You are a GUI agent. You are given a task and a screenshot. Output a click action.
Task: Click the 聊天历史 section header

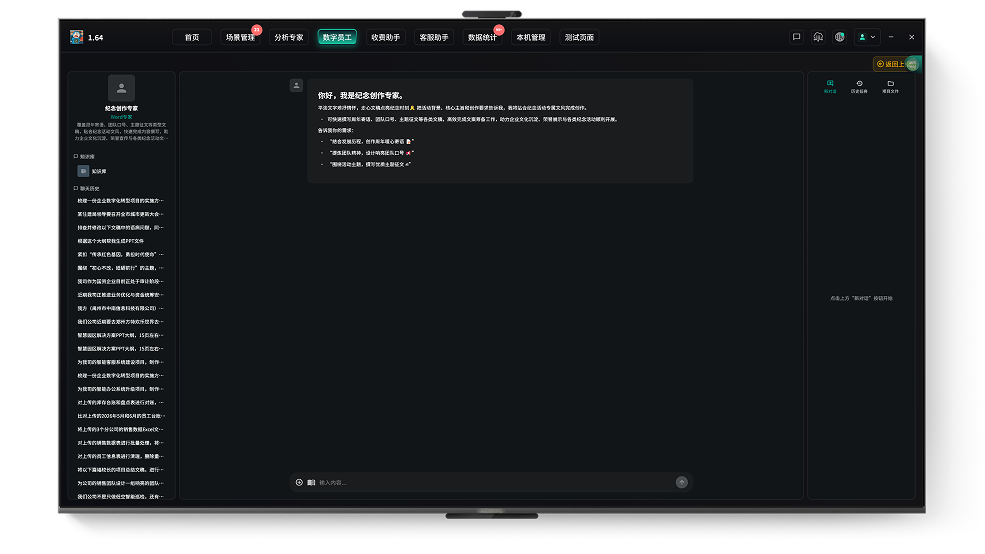[x=87, y=188]
